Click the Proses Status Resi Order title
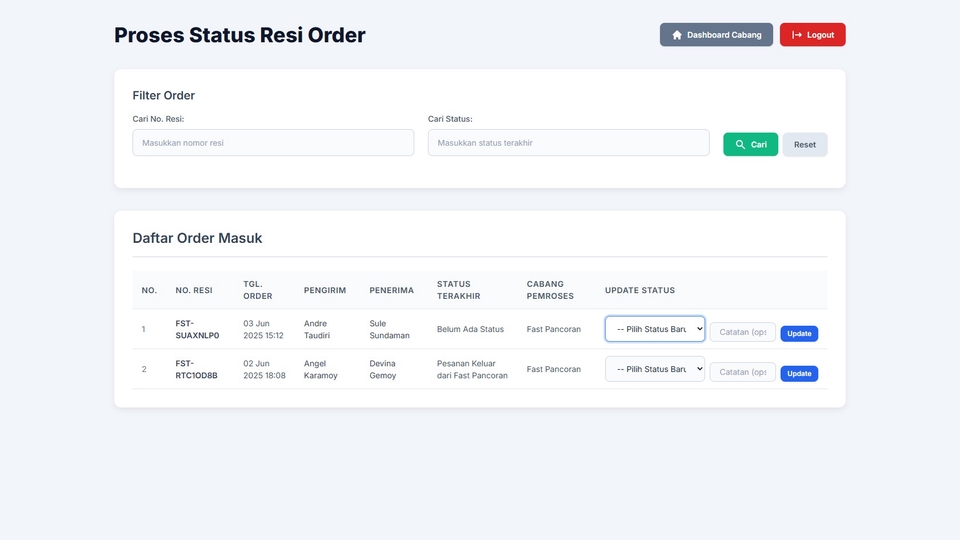Image resolution: width=960 pixels, height=540 pixels. [x=239, y=35]
